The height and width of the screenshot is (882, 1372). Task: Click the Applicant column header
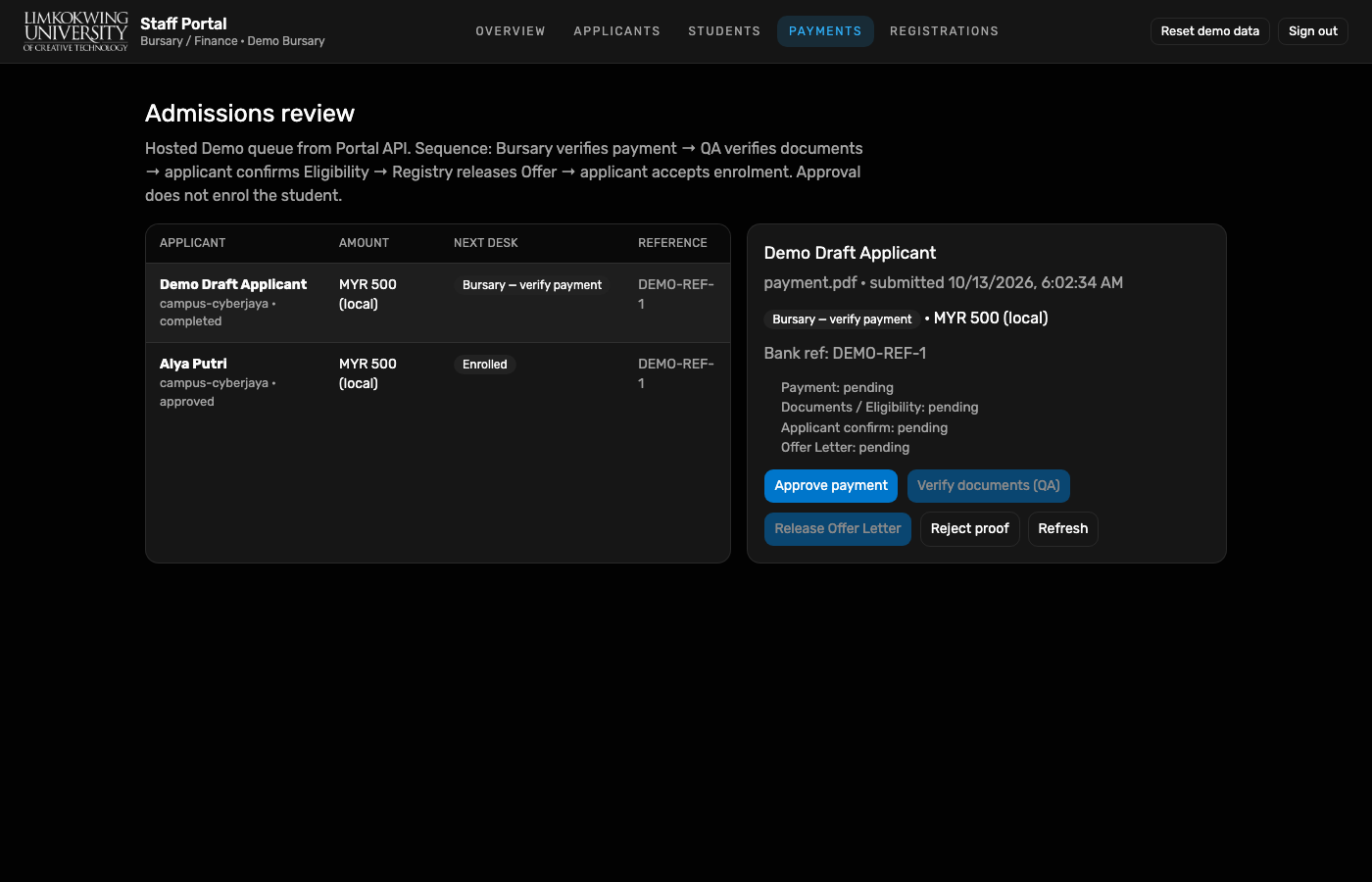pyautogui.click(x=193, y=243)
